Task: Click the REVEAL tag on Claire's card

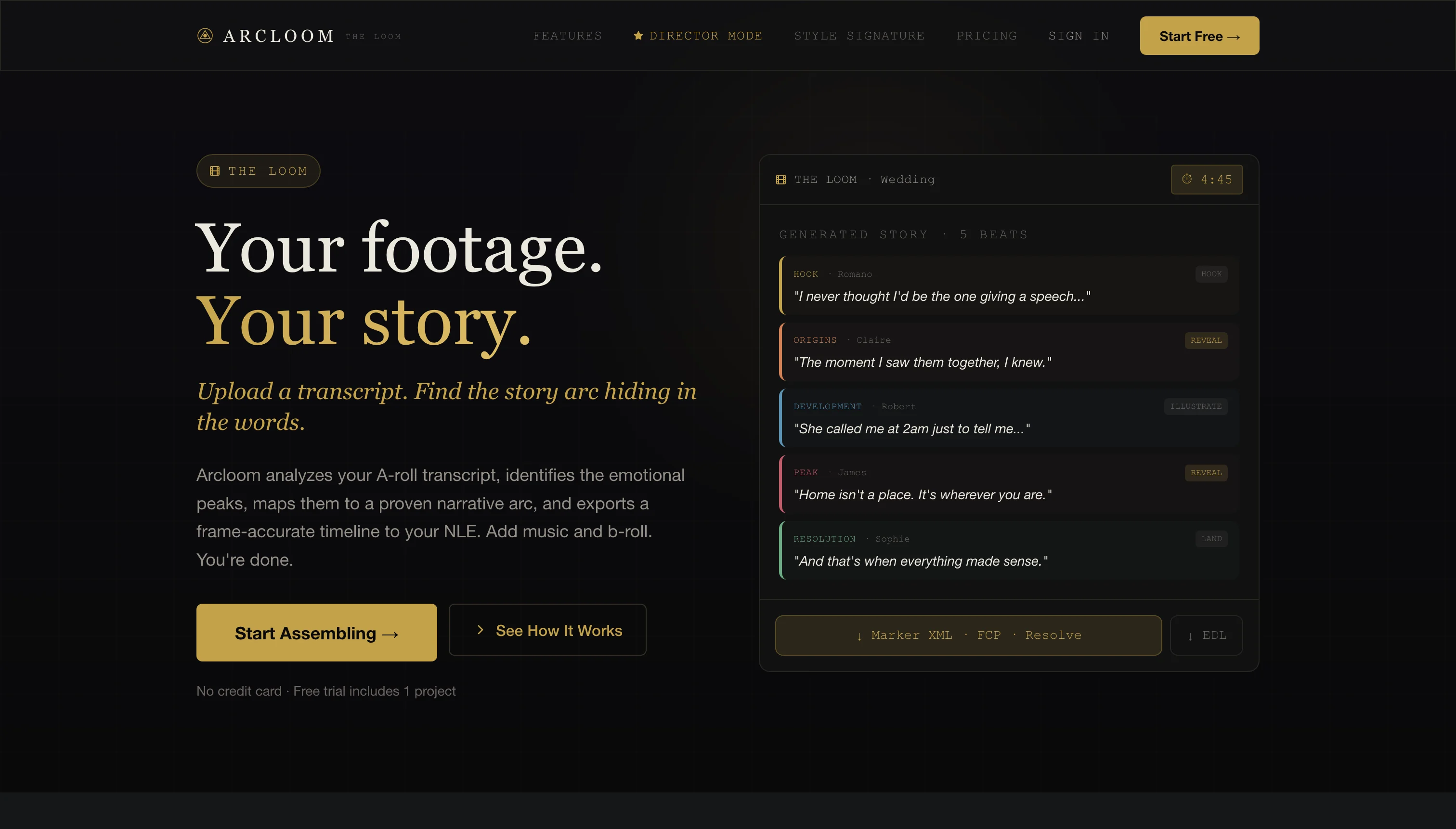Action: 1206,340
